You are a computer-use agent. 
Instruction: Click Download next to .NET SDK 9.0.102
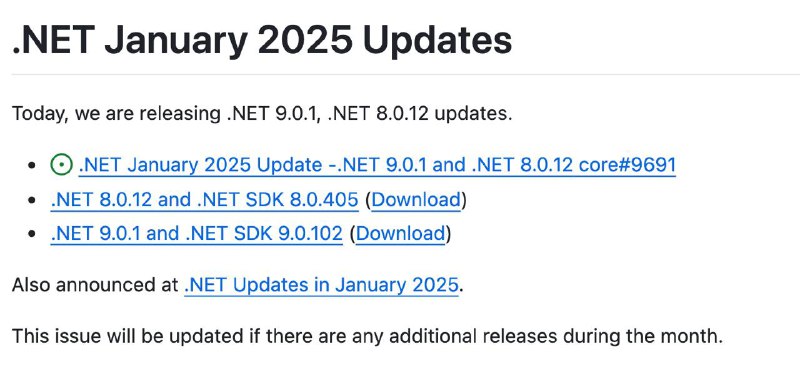[x=401, y=233]
